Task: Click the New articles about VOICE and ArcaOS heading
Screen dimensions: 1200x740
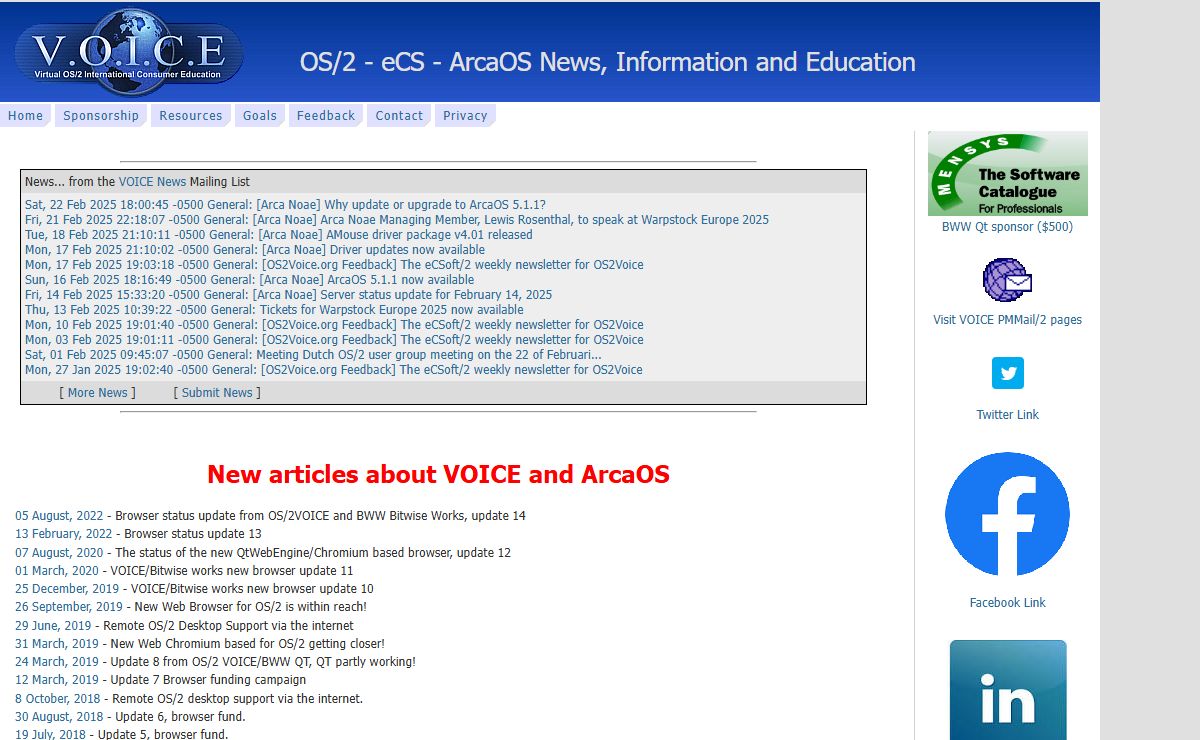Action: click(438, 474)
